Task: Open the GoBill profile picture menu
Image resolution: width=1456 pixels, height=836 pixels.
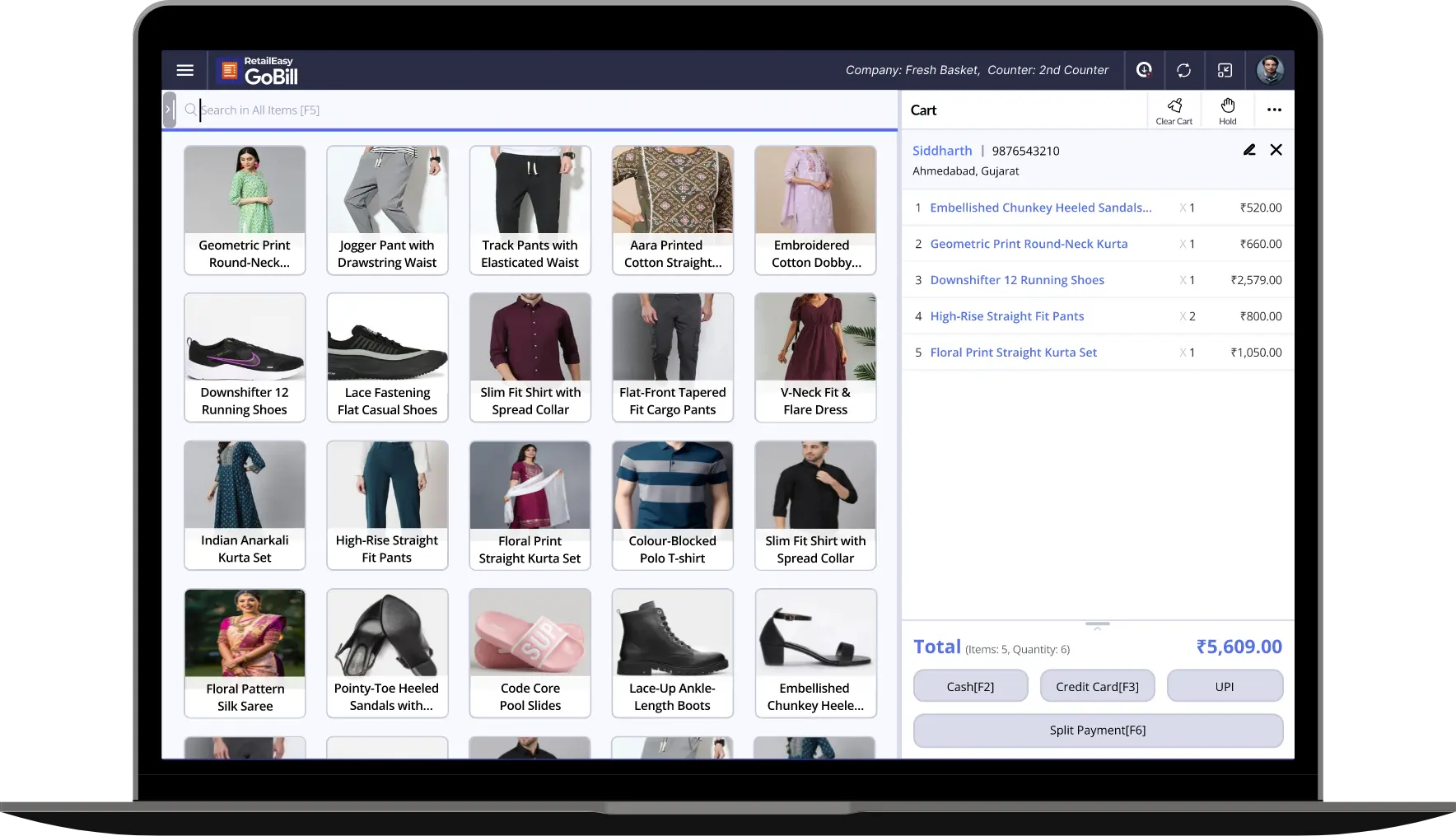Action: click(1270, 70)
